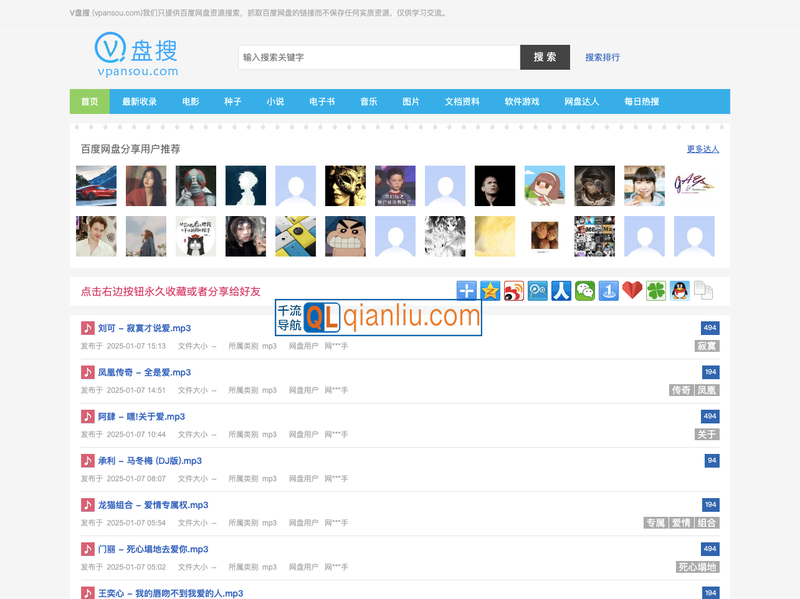This screenshot has height=599, width=800.
Task: Click the red heart share icon
Action: [632, 291]
